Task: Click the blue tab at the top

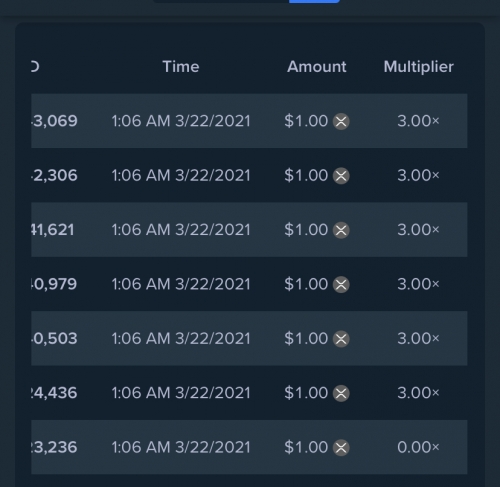Action: click(314, 1)
